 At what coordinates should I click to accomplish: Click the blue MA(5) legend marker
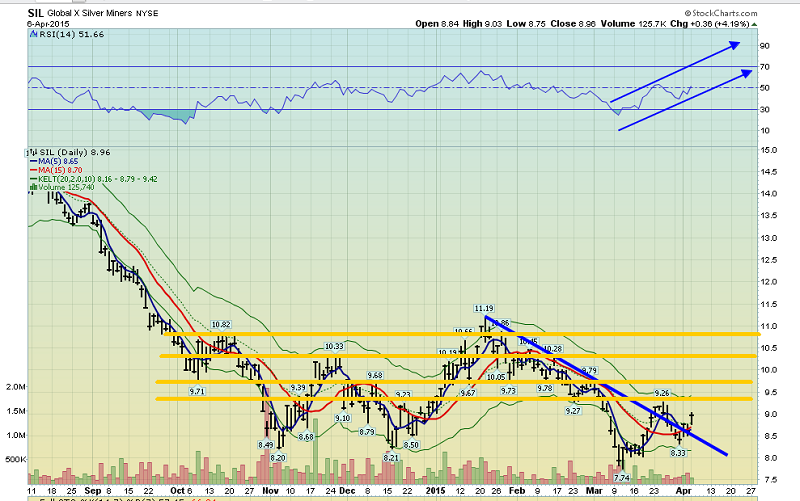(x=32, y=160)
